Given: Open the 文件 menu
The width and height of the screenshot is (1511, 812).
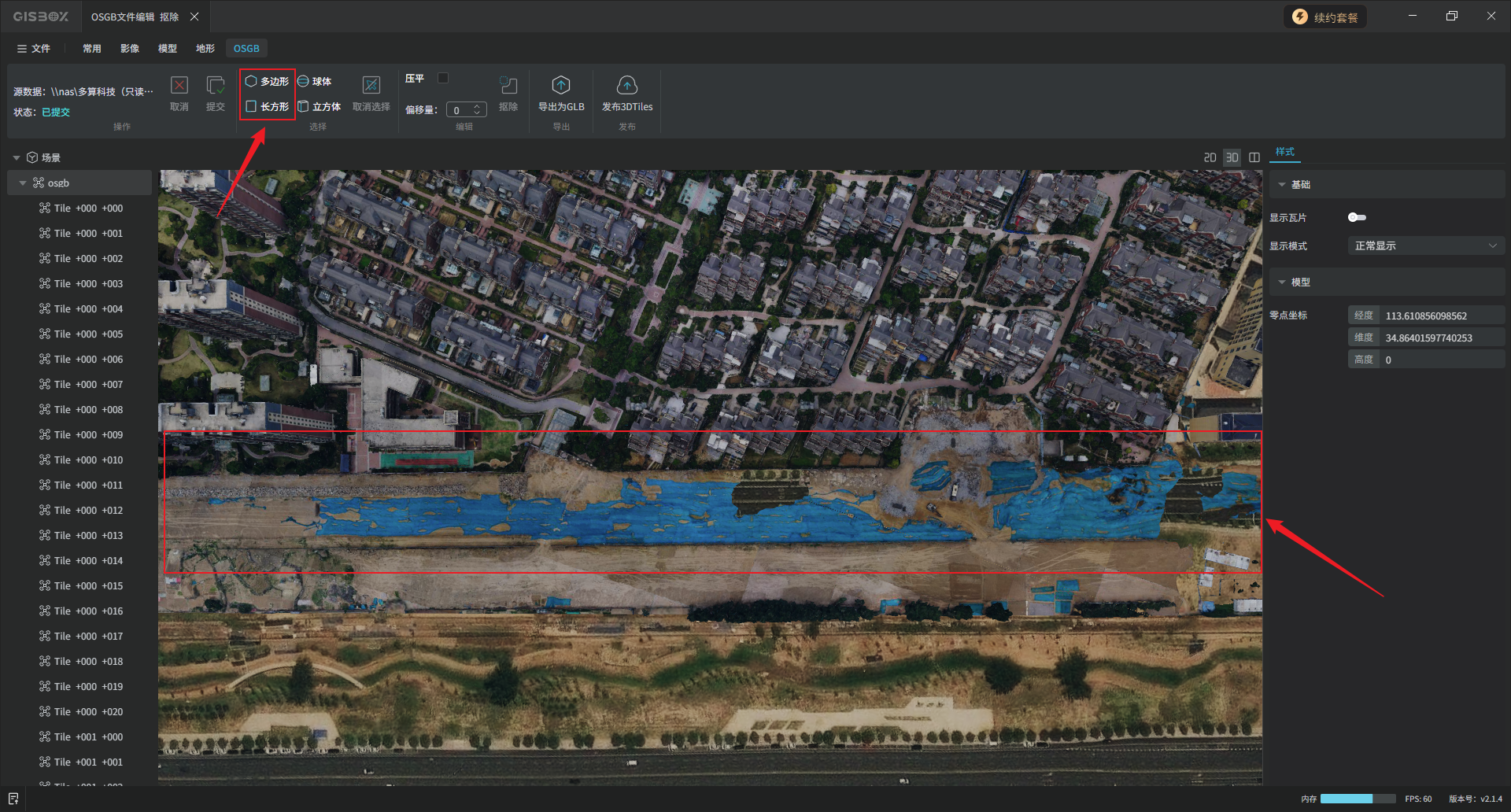Looking at the screenshot, I should point(33,49).
